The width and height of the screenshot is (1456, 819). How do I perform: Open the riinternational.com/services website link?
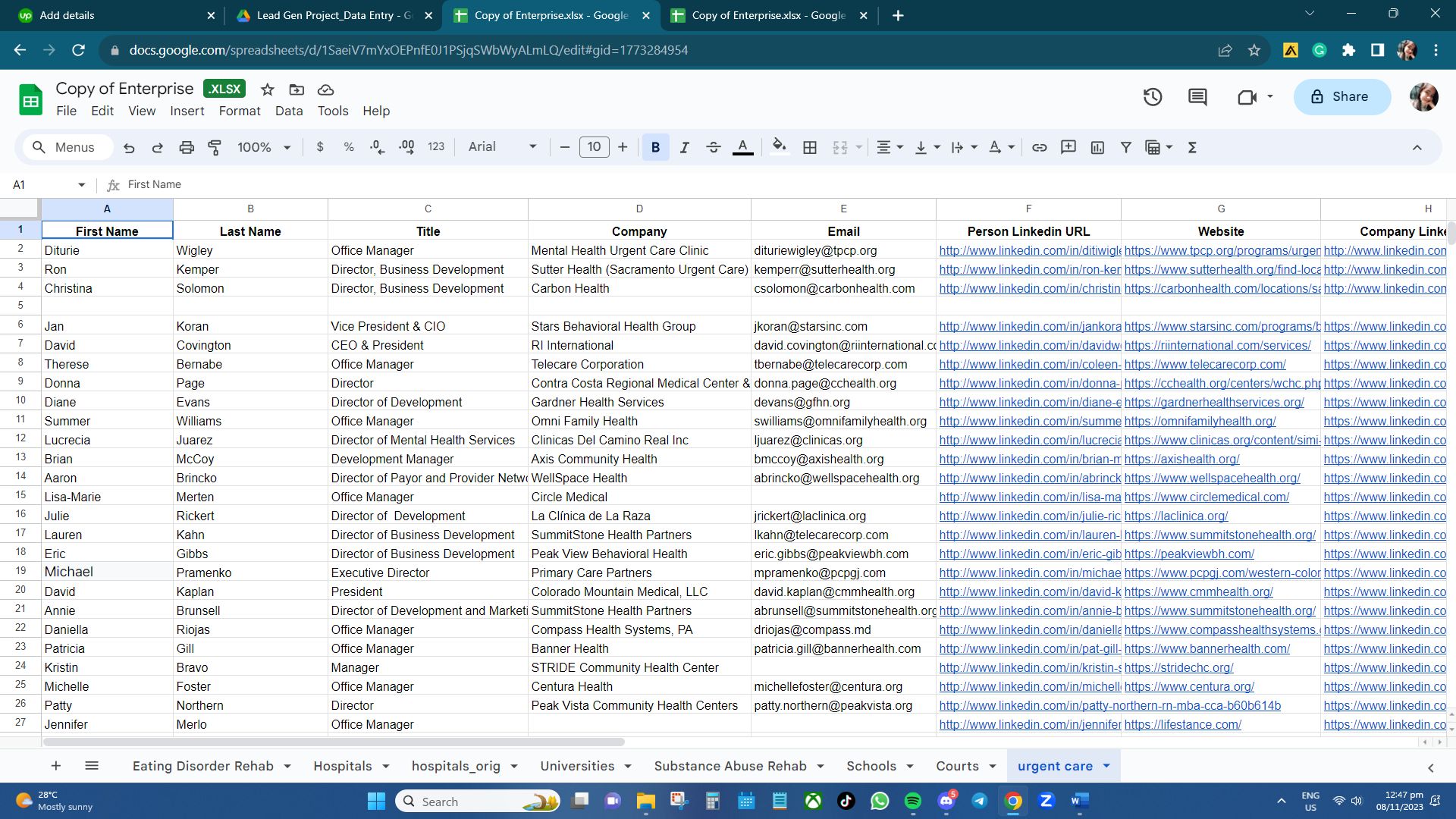pyautogui.click(x=1217, y=346)
